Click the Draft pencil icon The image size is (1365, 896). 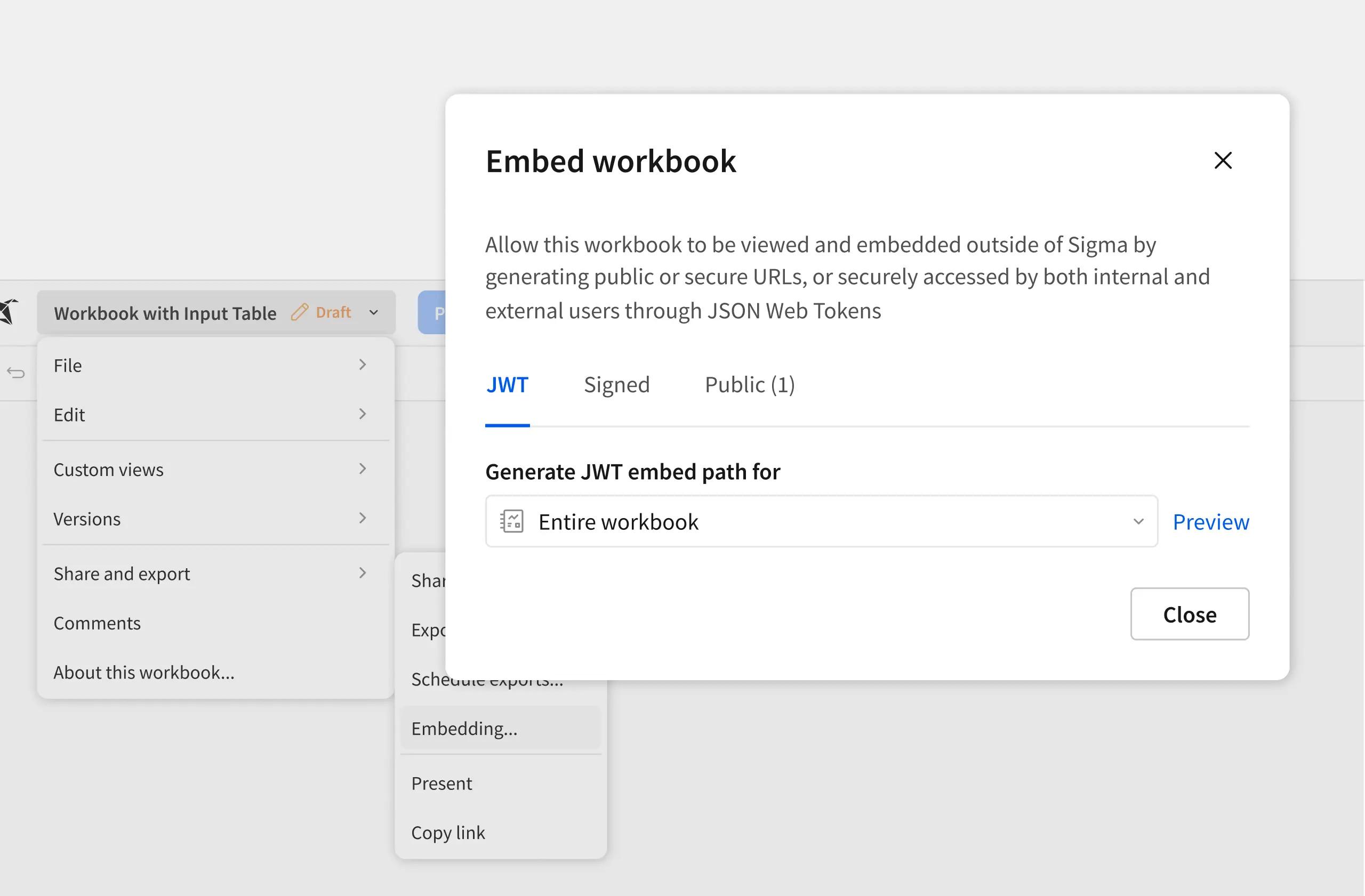click(299, 312)
